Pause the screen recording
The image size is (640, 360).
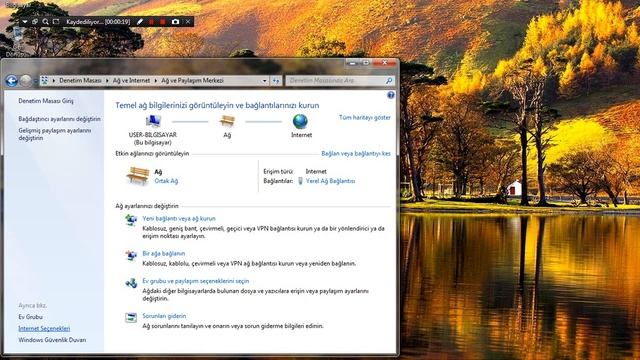tap(151, 22)
